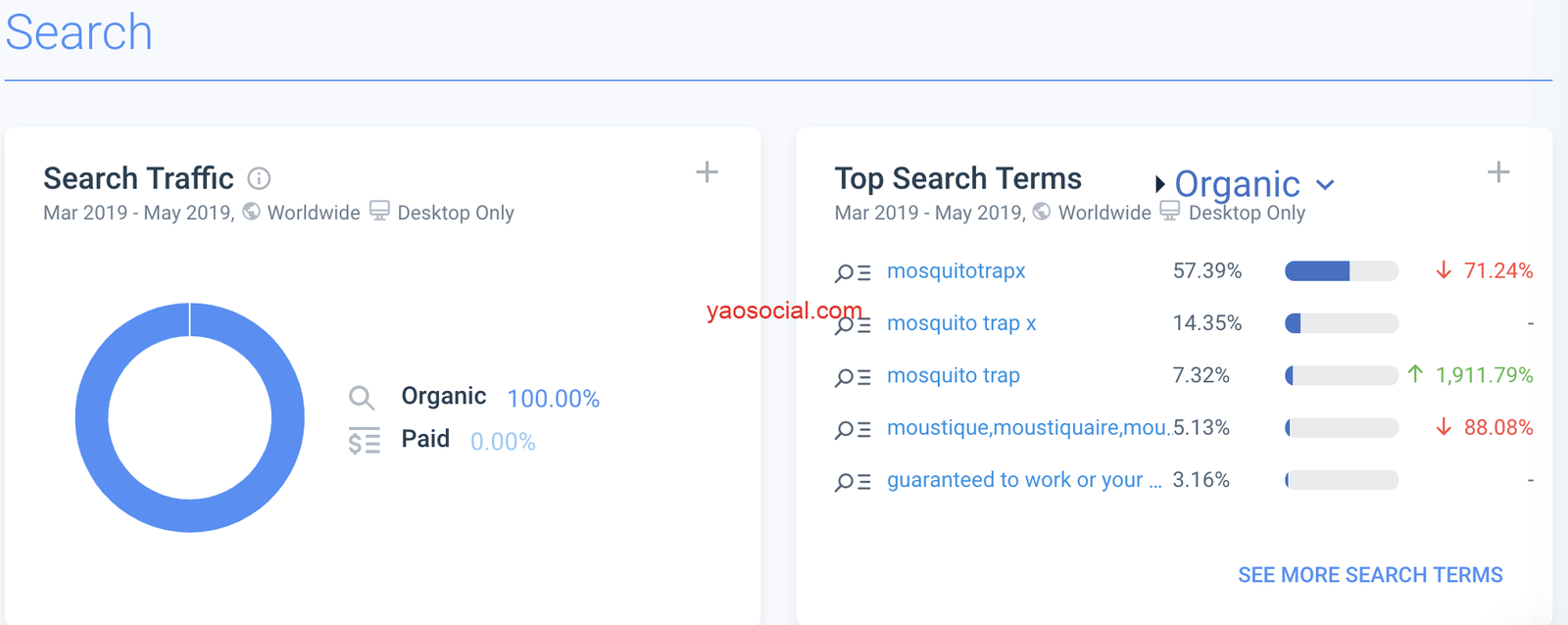Click the magnifier icon next to Organic

point(362,398)
